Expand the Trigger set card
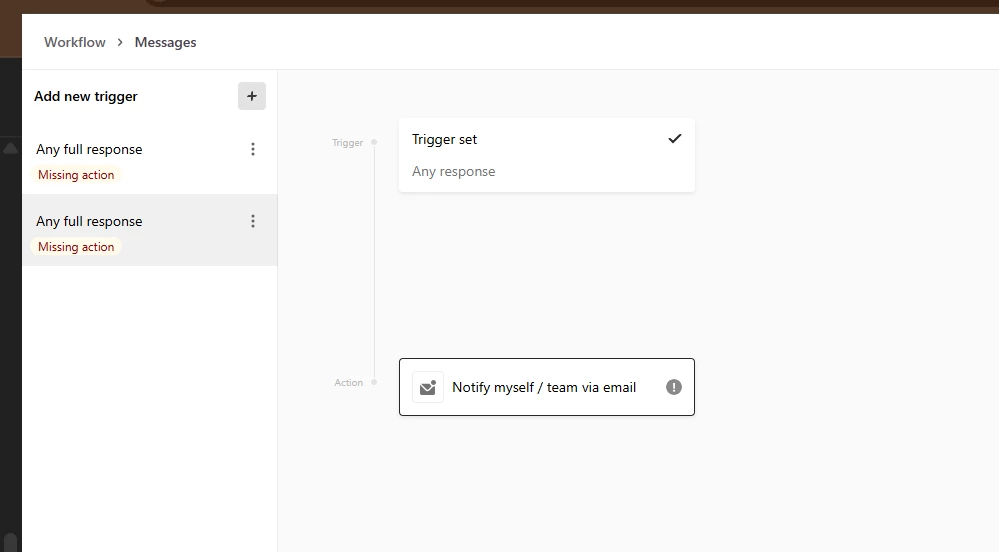Viewport: 999px width, 552px height. tap(530, 139)
